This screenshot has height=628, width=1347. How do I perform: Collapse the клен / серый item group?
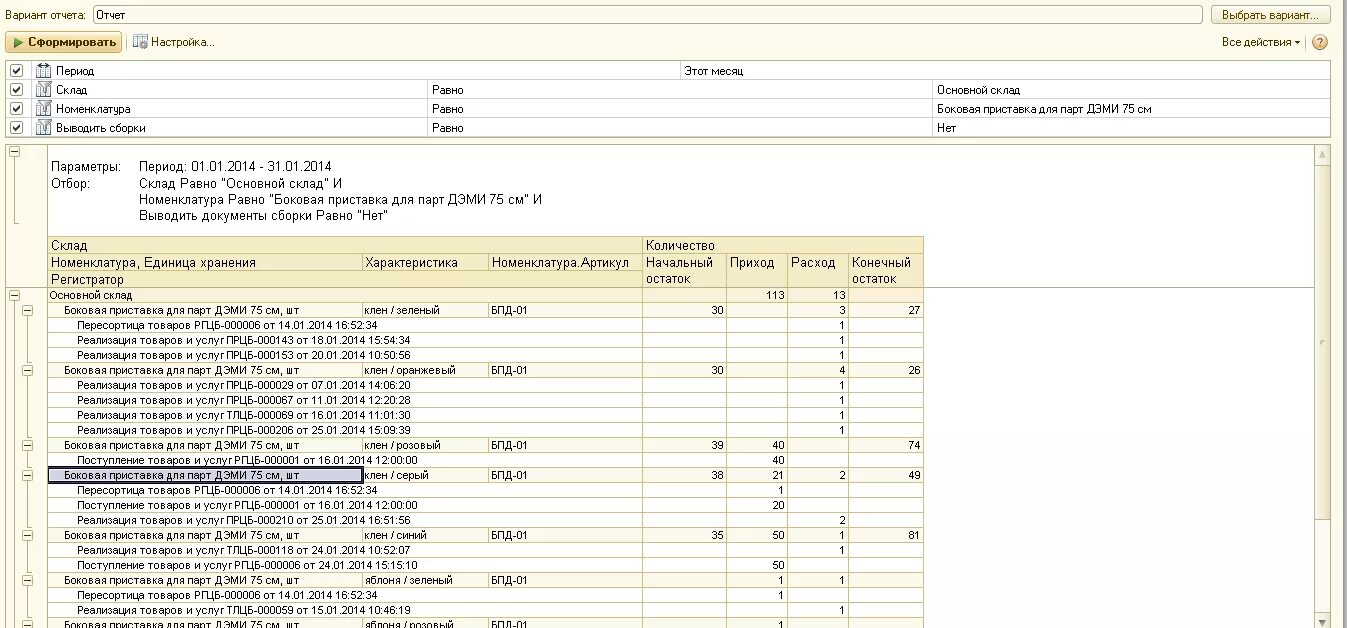pyautogui.click(x=27, y=475)
